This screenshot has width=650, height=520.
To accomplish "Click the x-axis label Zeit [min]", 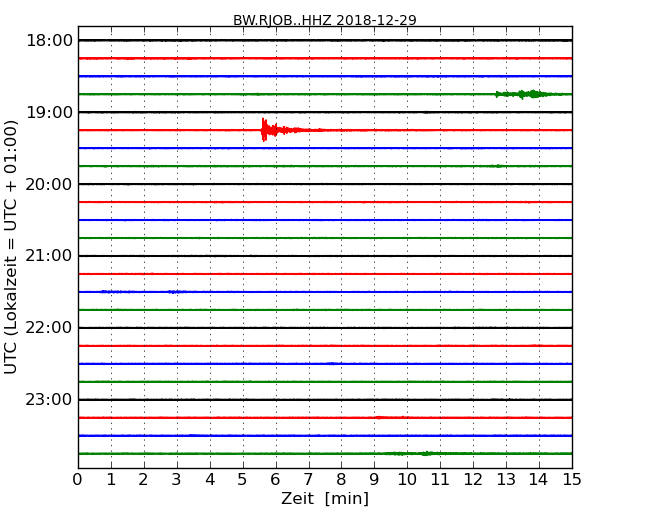I will pyautogui.click(x=325, y=498).
